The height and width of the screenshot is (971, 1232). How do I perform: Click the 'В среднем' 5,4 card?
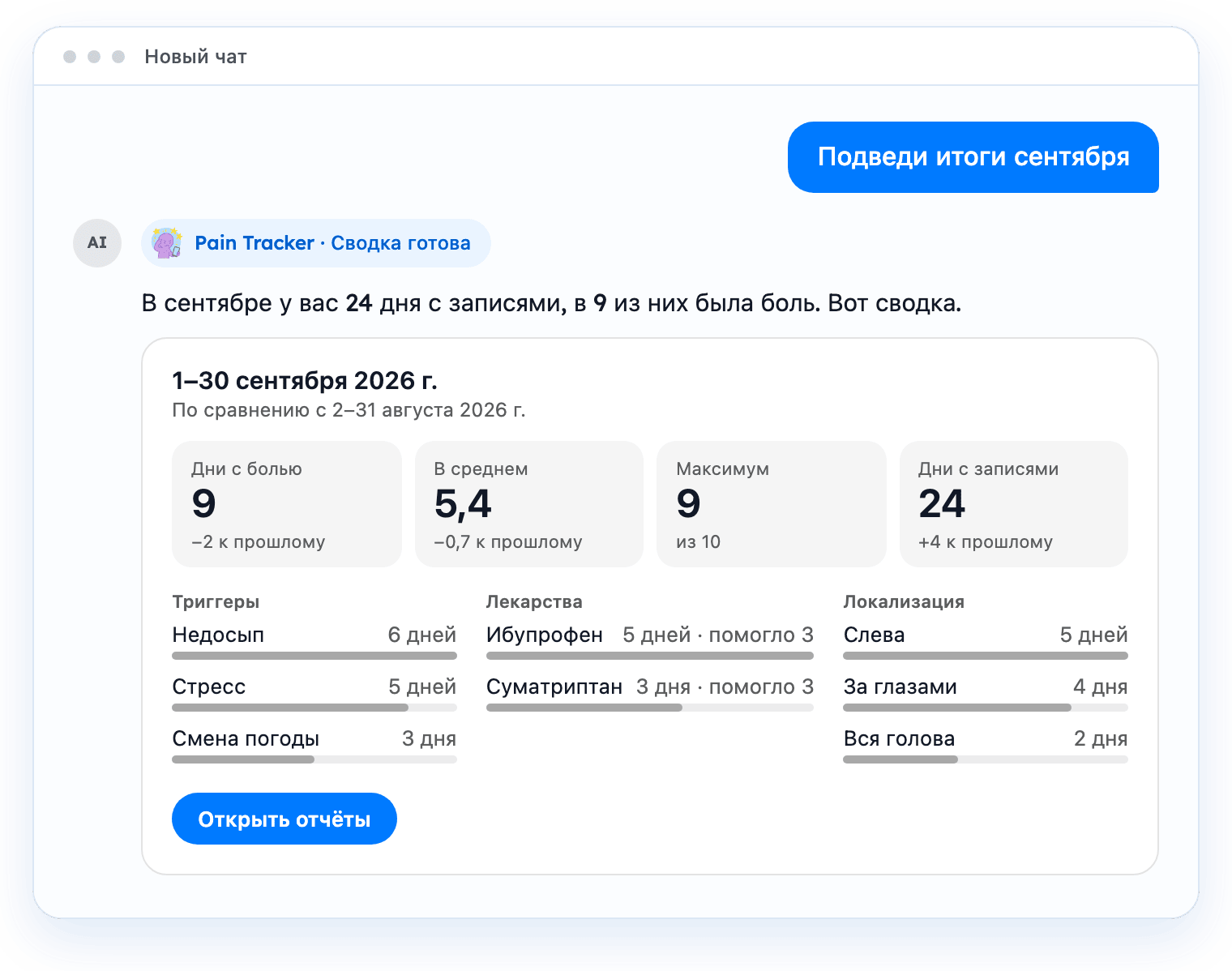[x=529, y=504]
